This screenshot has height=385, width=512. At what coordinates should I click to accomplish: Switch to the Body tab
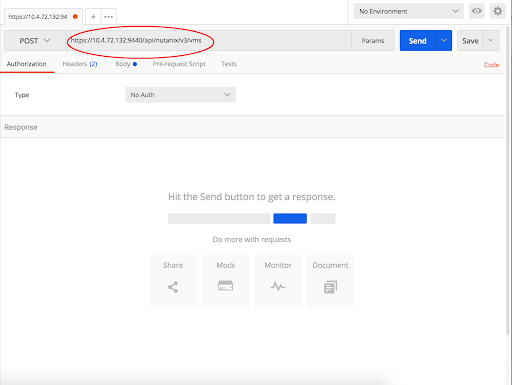point(126,64)
